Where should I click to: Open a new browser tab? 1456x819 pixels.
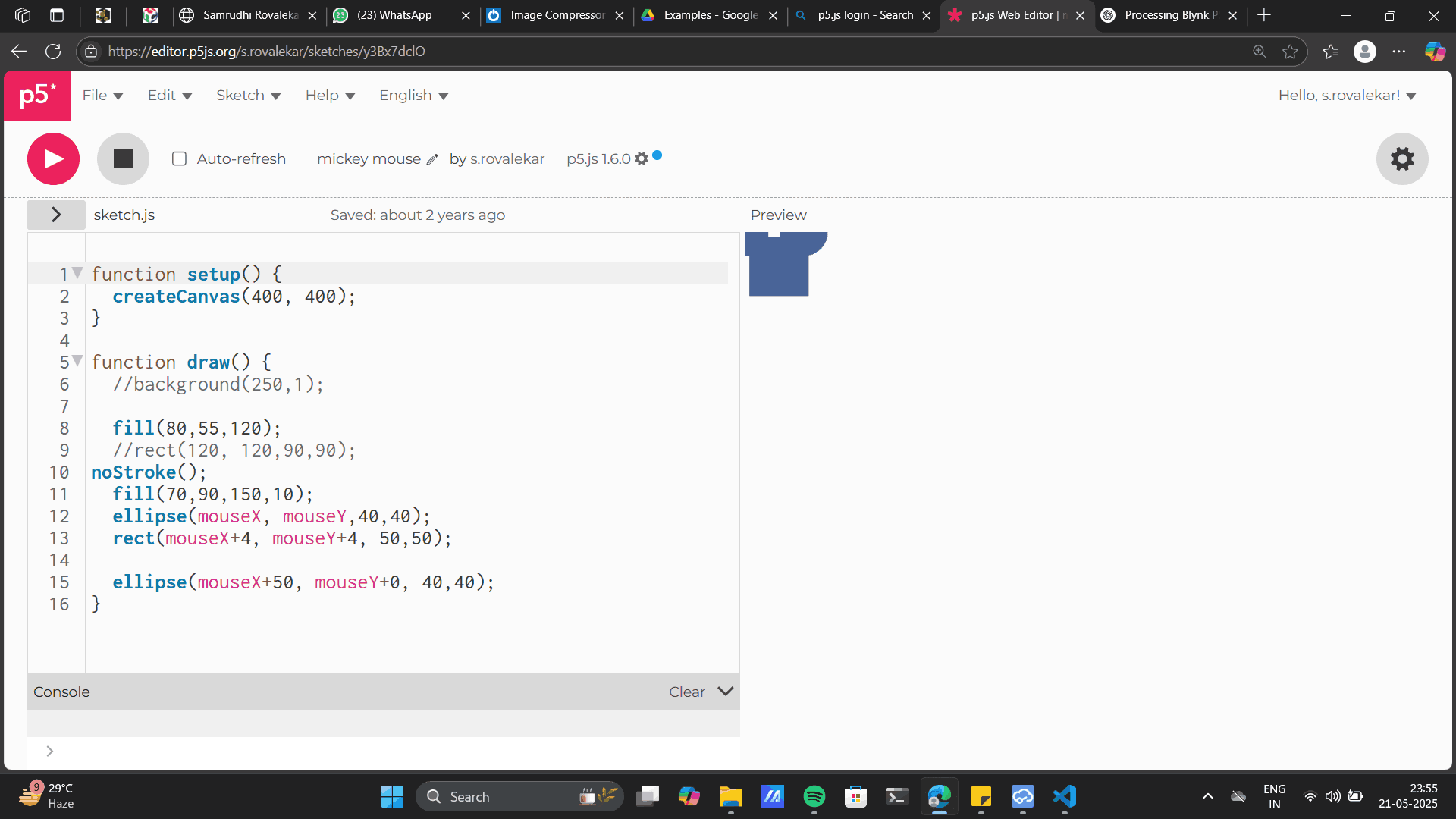click(x=1264, y=15)
